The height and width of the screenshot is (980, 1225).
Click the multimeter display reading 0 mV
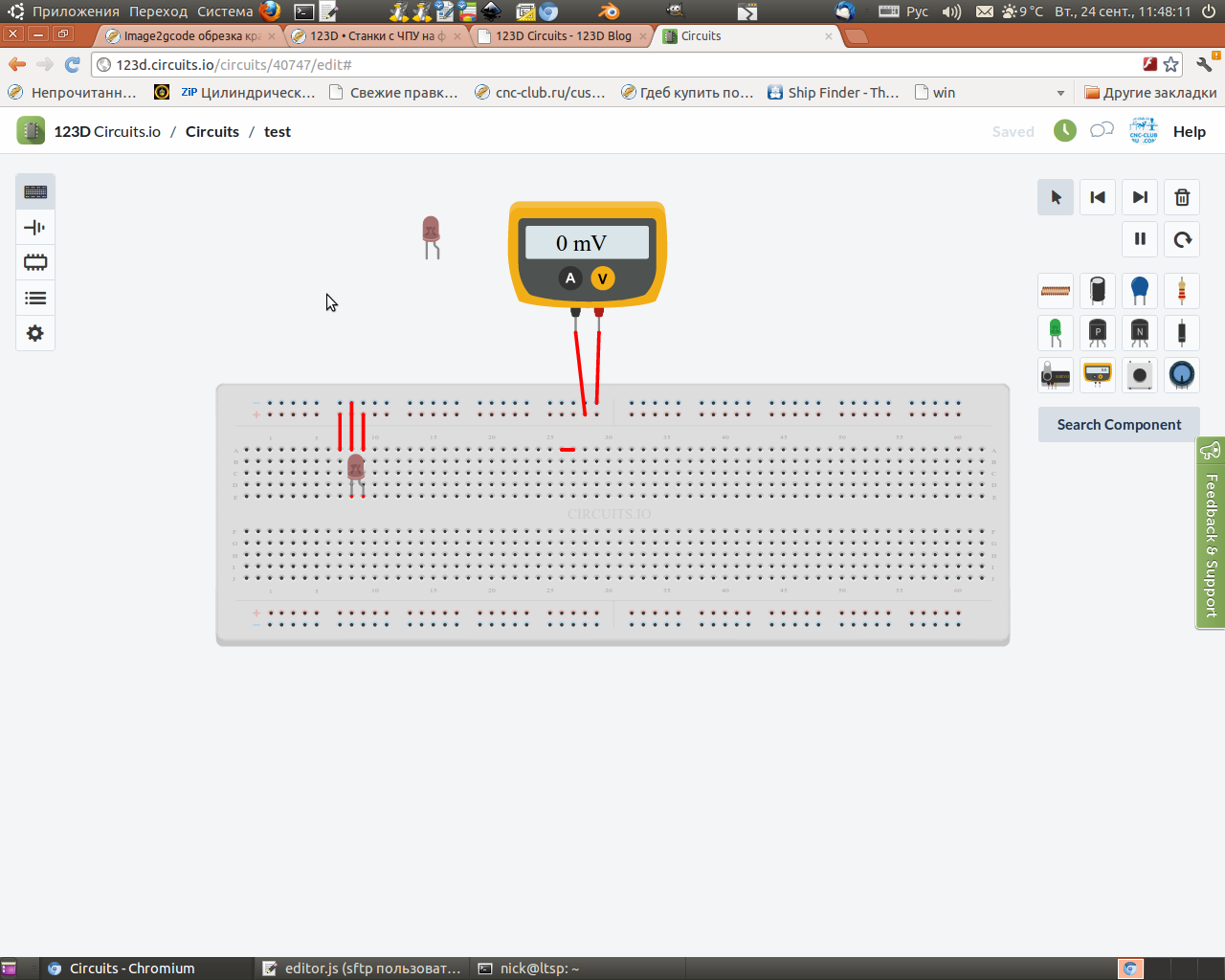click(587, 243)
